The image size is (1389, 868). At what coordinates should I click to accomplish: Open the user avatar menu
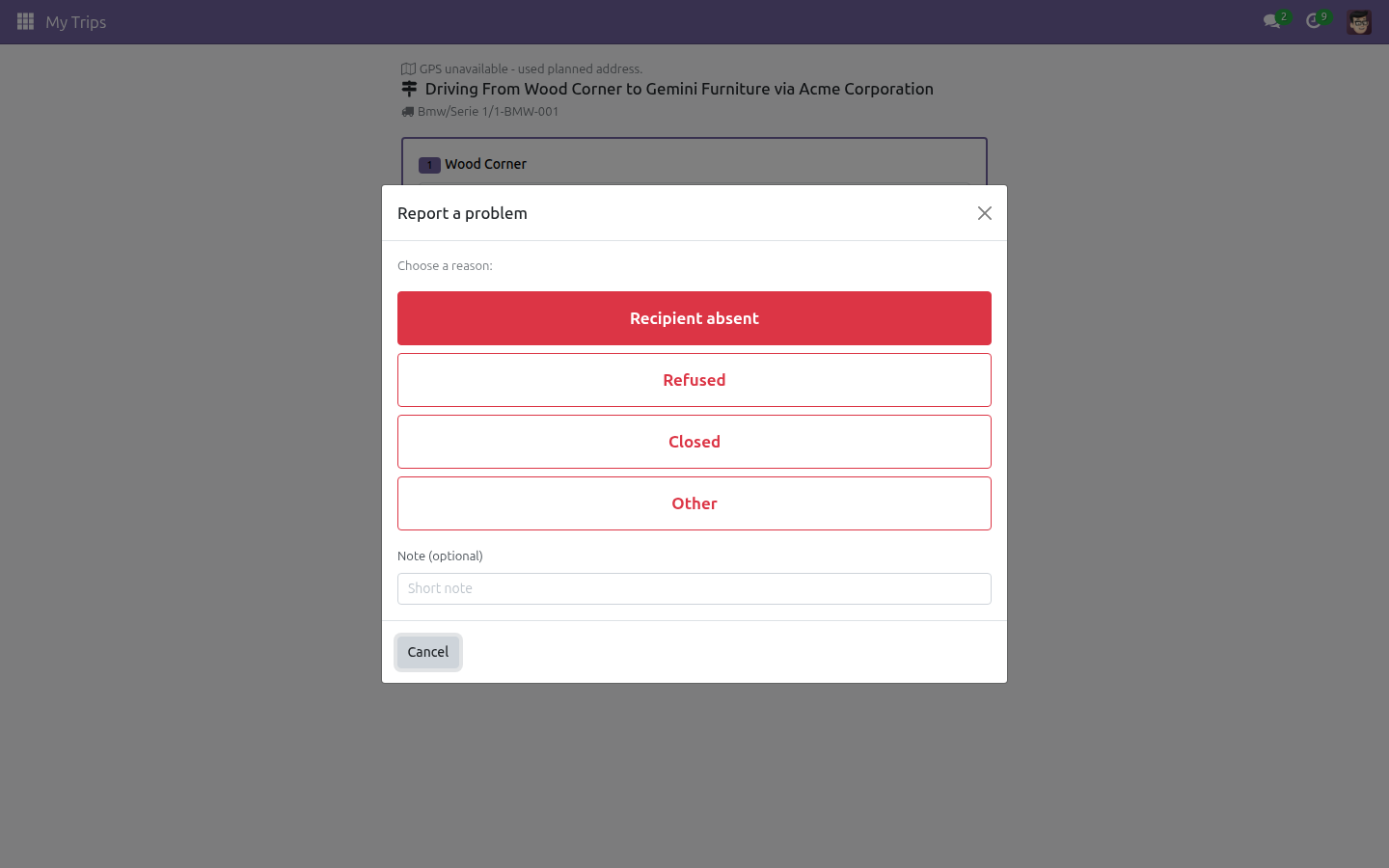(1359, 22)
